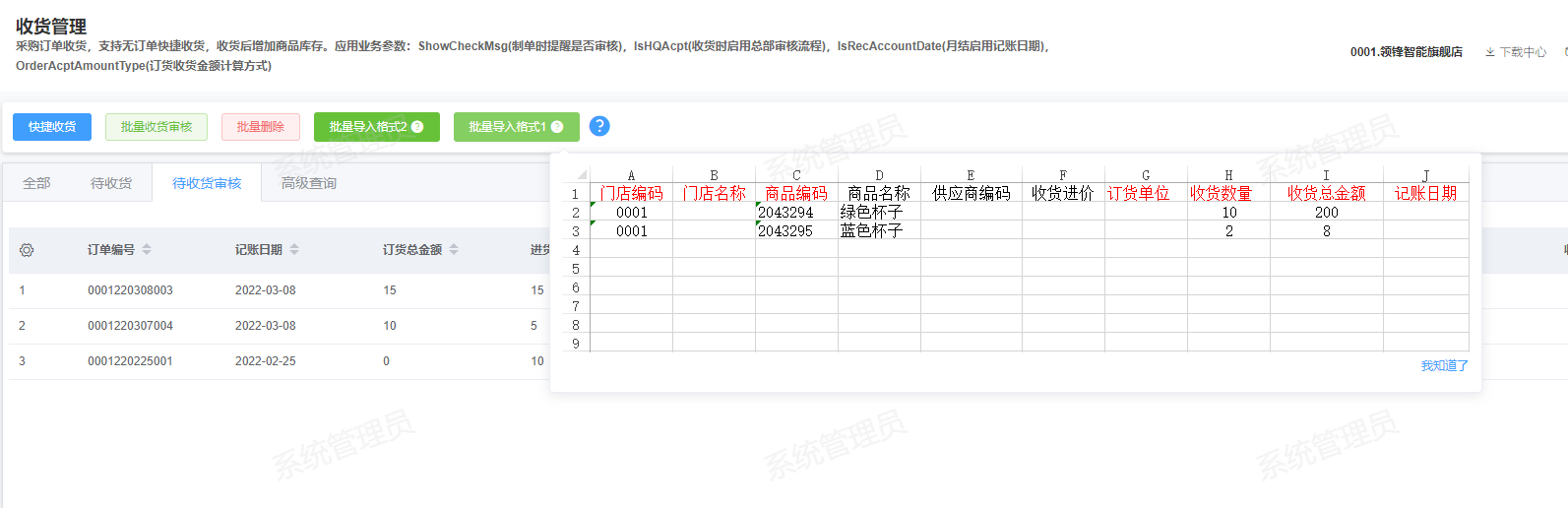Click 商品名称 header in the sample sheet
1568x508 pixels.
point(879,193)
